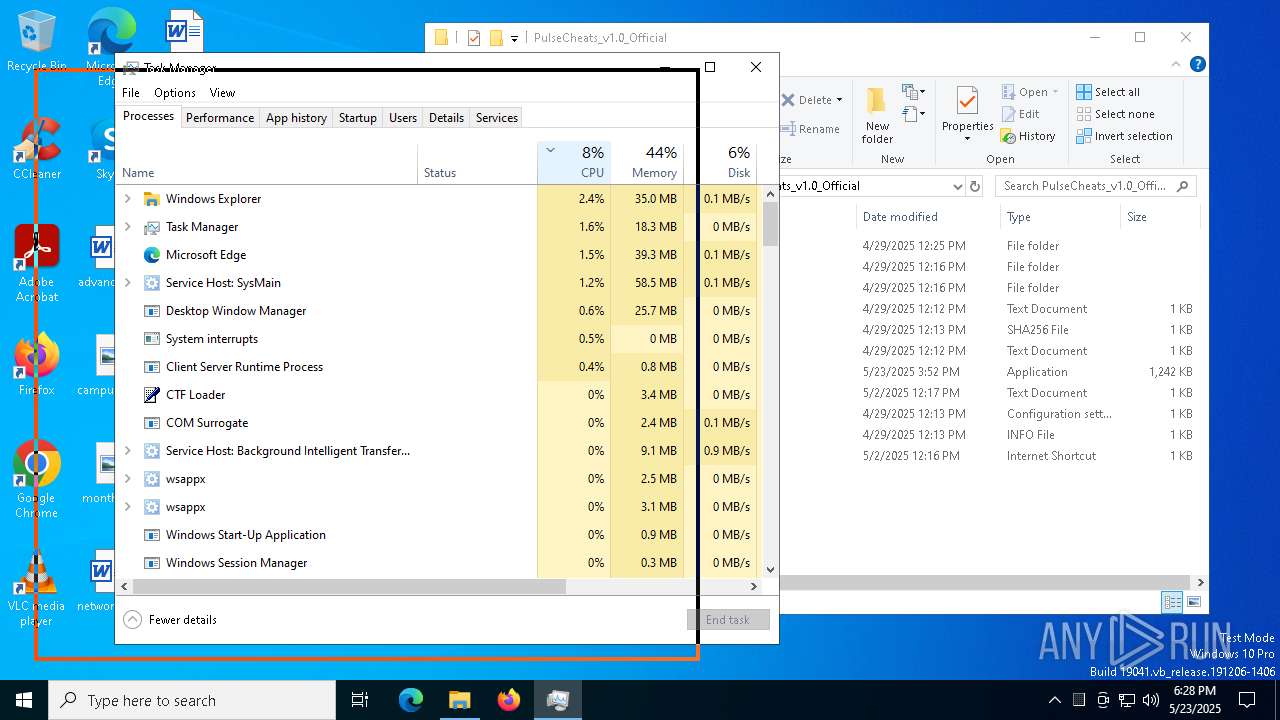1280x720 pixels.
Task: Click New folder icon in Explorer ribbon
Action: click(877, 115)
